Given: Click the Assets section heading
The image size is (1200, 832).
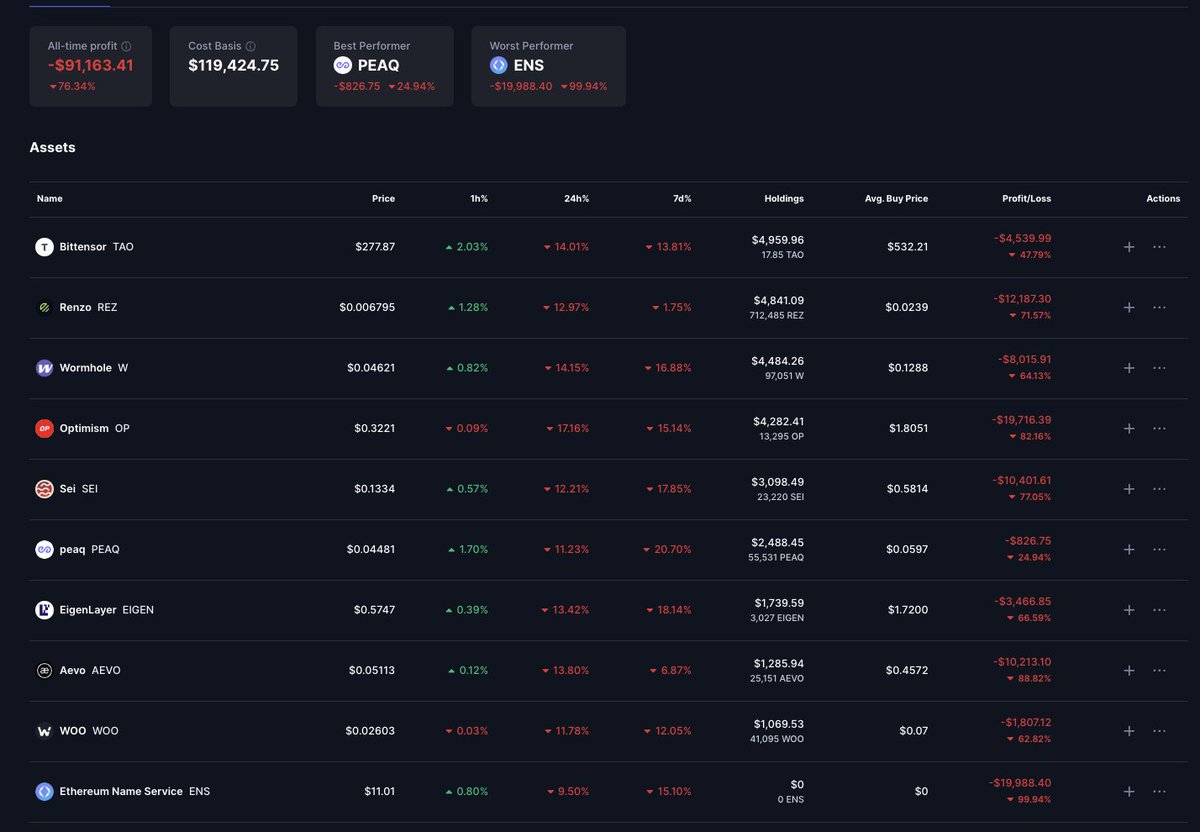Looking at the screenshot, I should tap(53, 147).
